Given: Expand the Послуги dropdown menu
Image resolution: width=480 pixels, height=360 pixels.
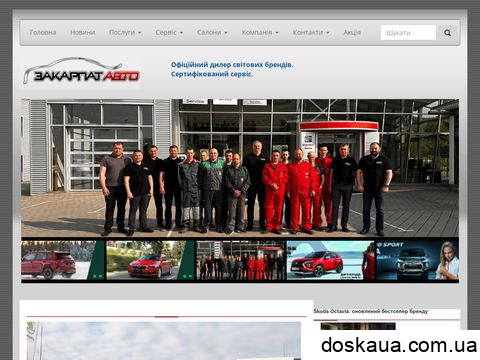Looking at the screenshot, I should (x=125, y=32).
